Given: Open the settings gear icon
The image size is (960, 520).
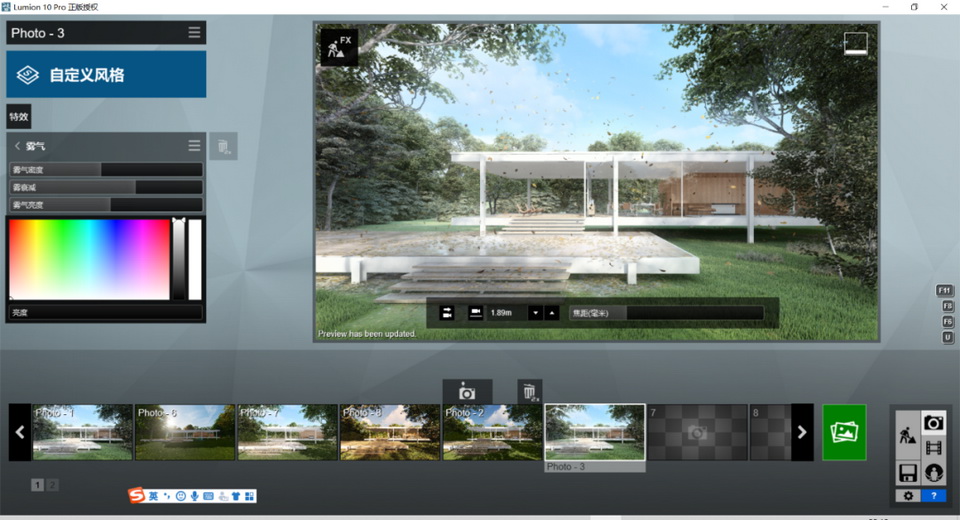Looking at the screenshot, I should click(x=907, y=496).
